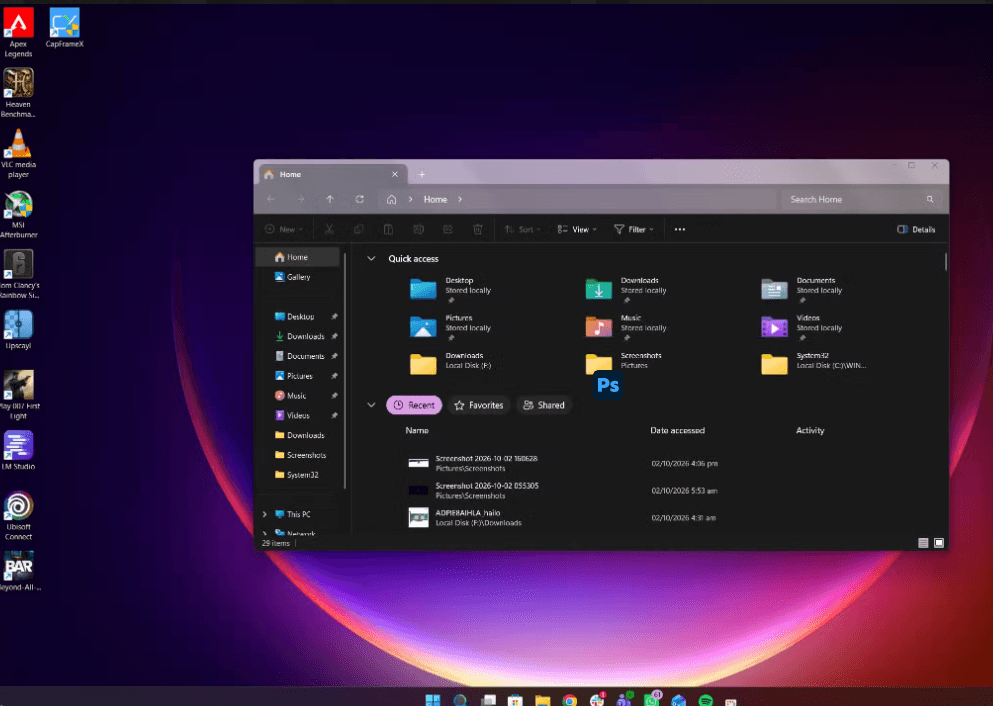Go up one folder with the up arrow
This screenshot has height=706, width=993.
click(330, 199)
